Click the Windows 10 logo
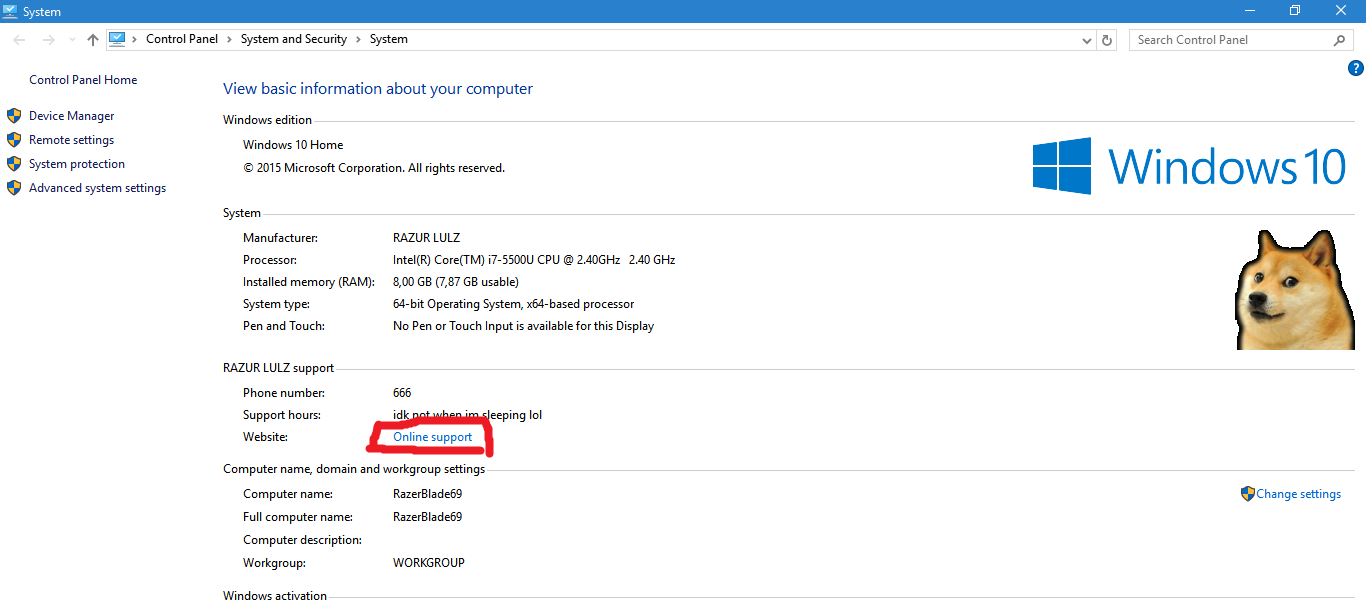Screen dimensions: 1366x613 [x=1190, y=166]
